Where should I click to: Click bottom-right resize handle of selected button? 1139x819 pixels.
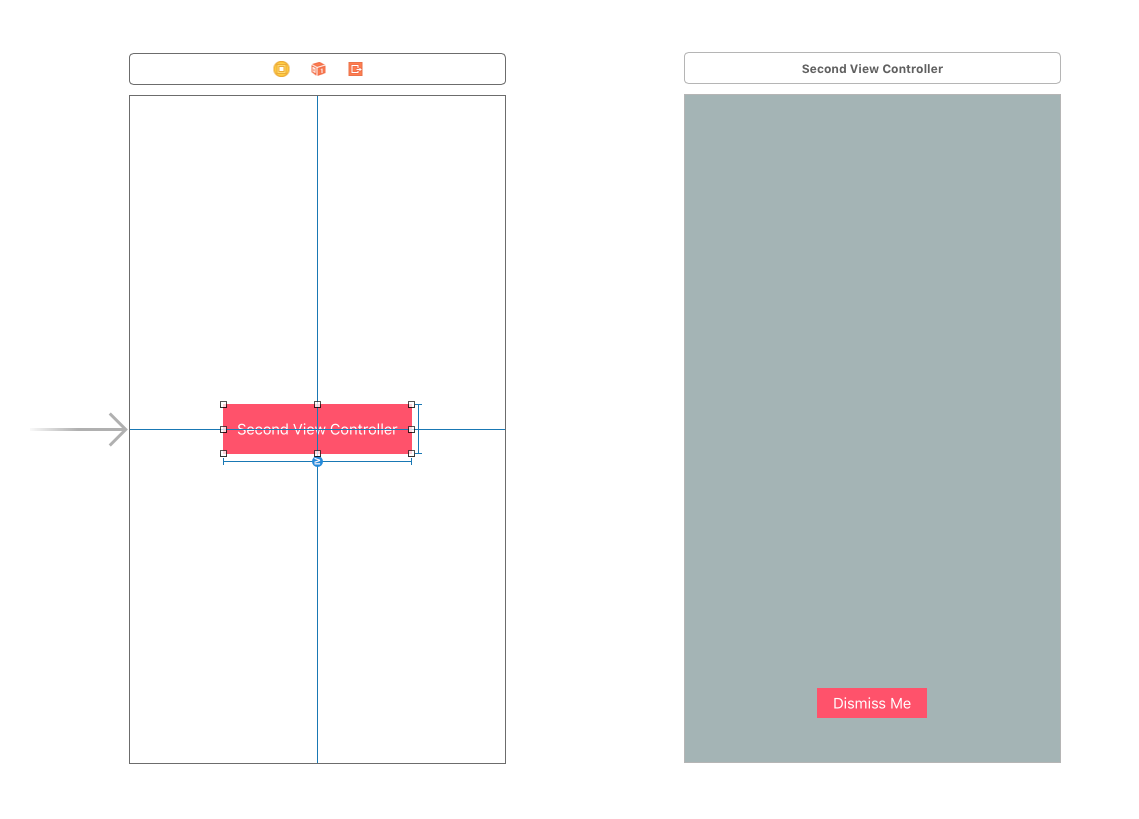pyautogui.click(x=411, y=453)
